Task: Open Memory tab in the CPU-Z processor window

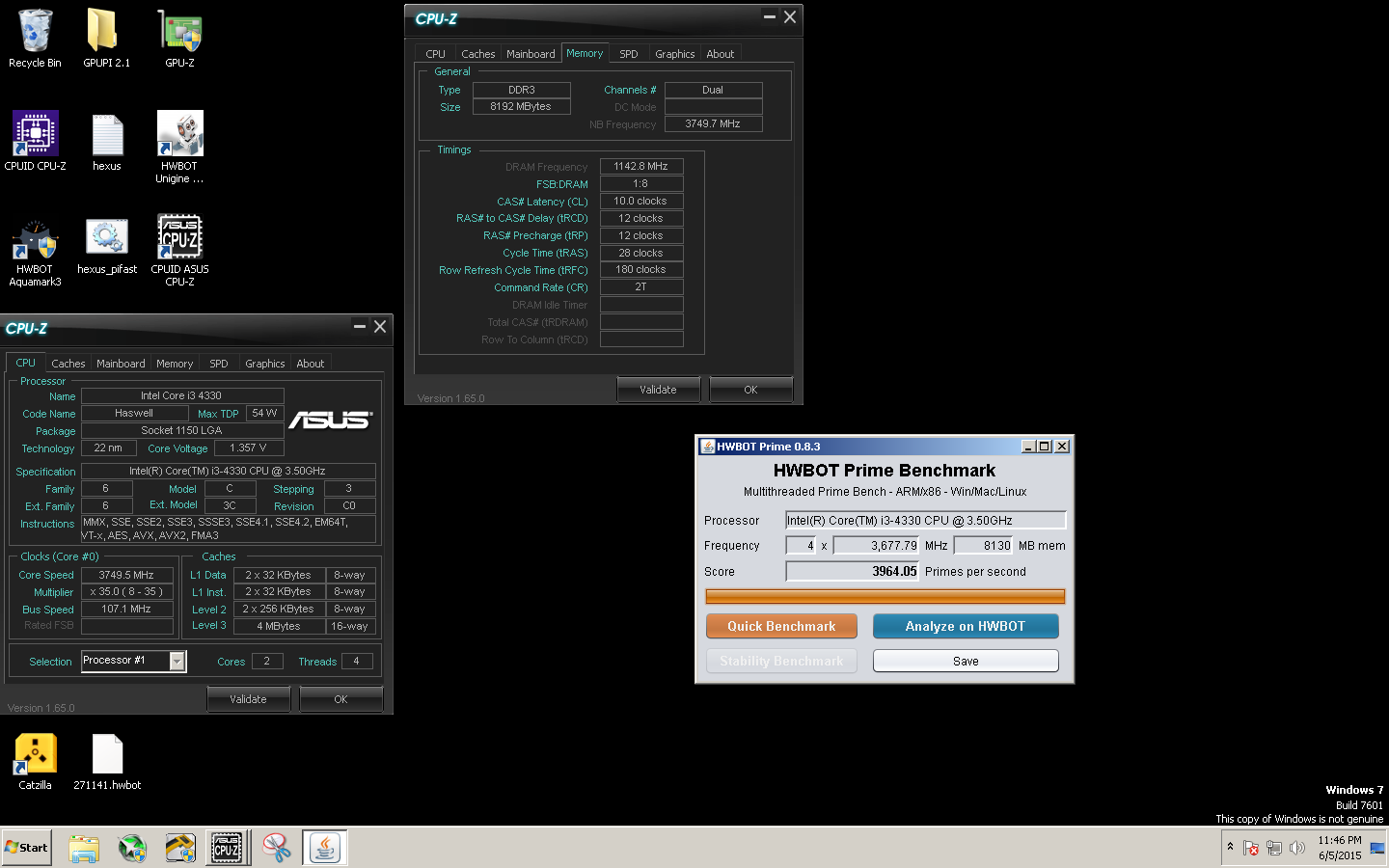Action: (175, 364)
